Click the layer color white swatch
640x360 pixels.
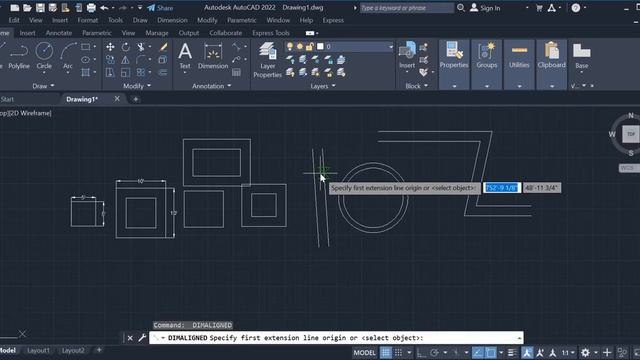[320, 47]
